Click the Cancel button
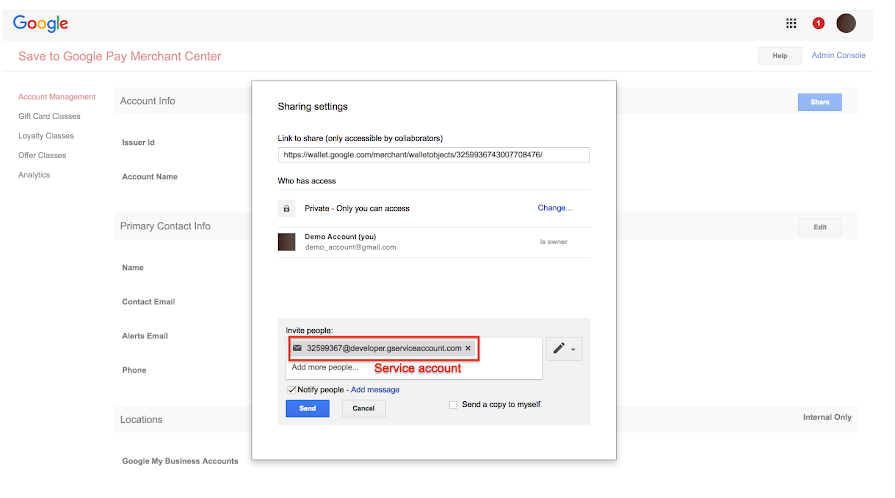The image size is (895, 498). tap(364, 408)
